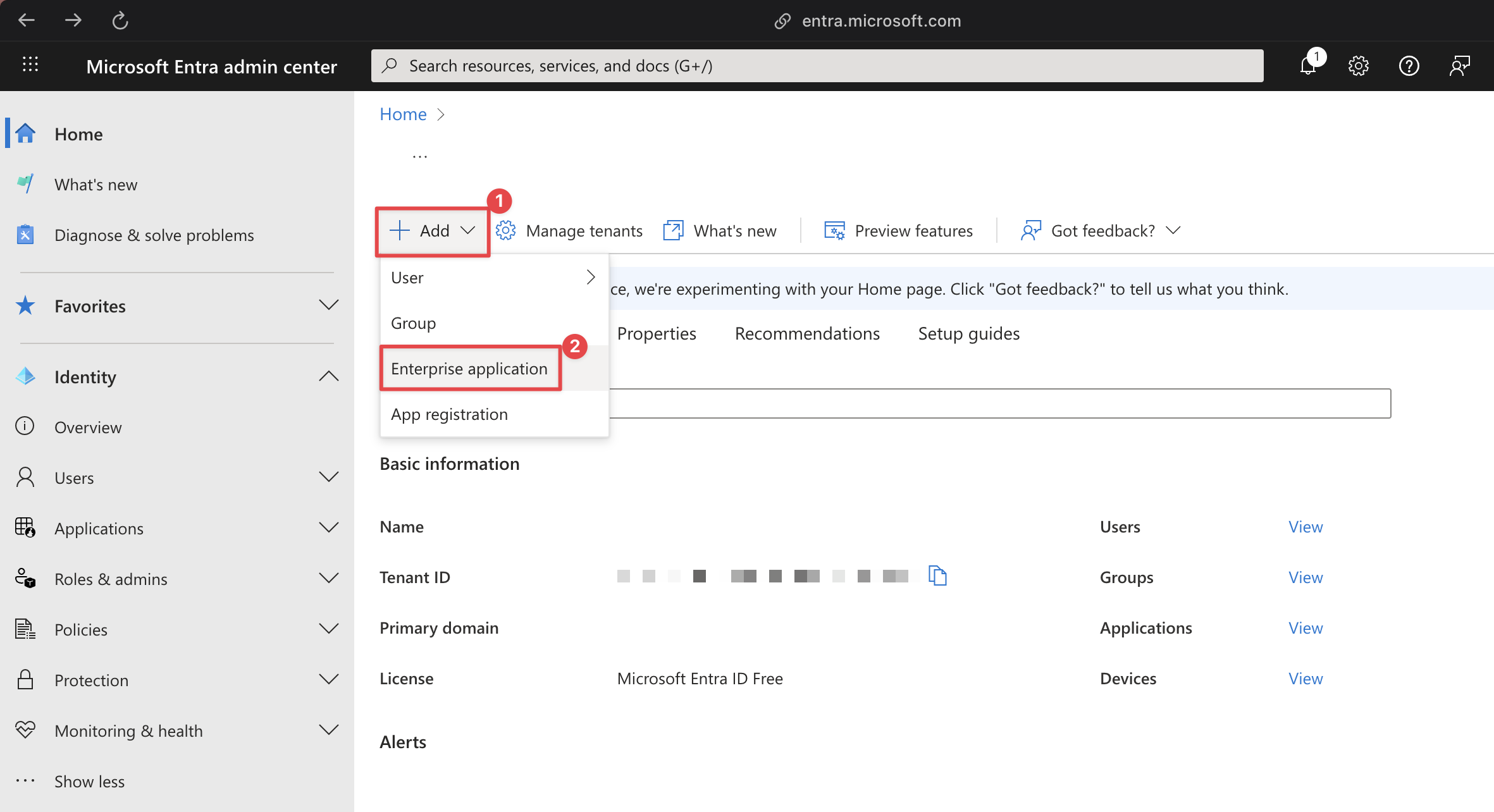This screenshot has height=812, width=1494.
Task: Select Enterprise application menu item
Action: (494, 369)
